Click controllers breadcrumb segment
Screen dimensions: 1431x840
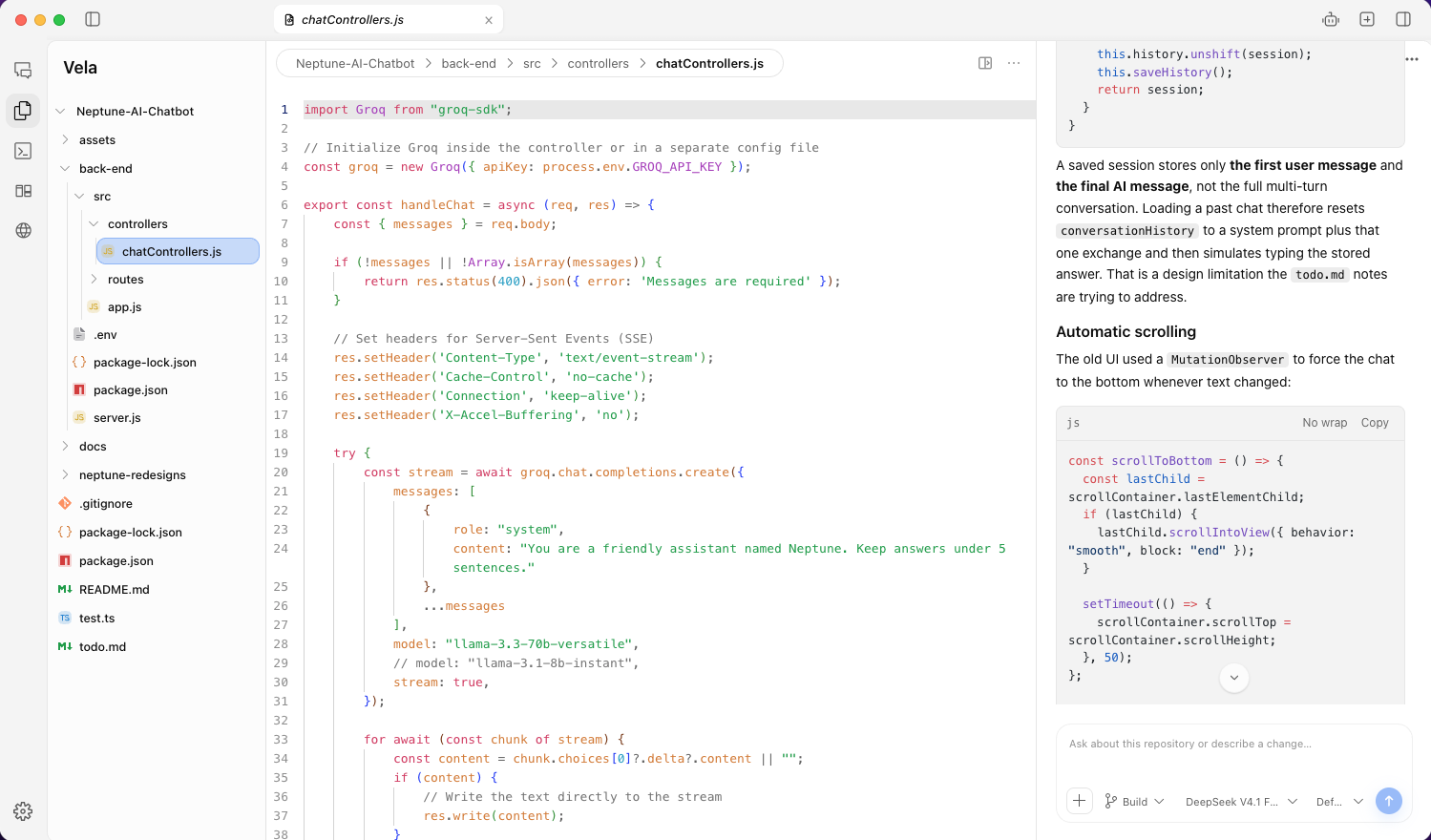pos(598,63)
